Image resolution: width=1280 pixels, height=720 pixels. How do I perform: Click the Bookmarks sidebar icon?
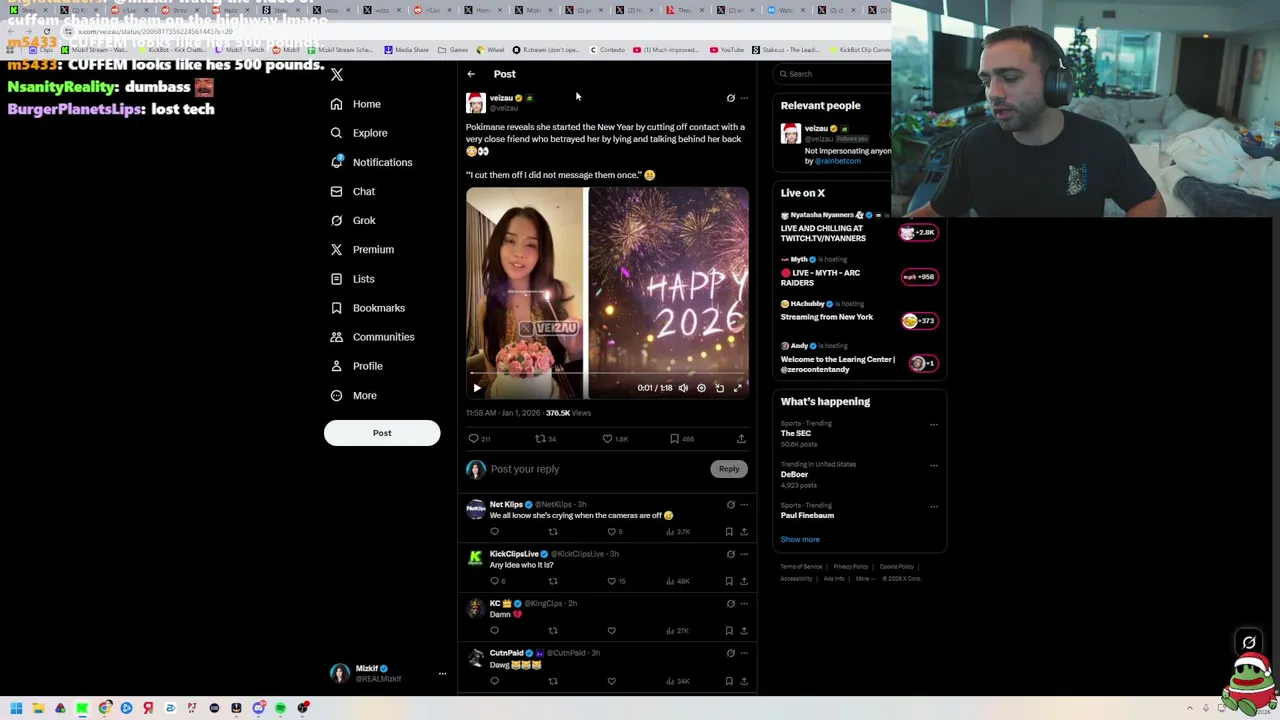coord(337,308)
